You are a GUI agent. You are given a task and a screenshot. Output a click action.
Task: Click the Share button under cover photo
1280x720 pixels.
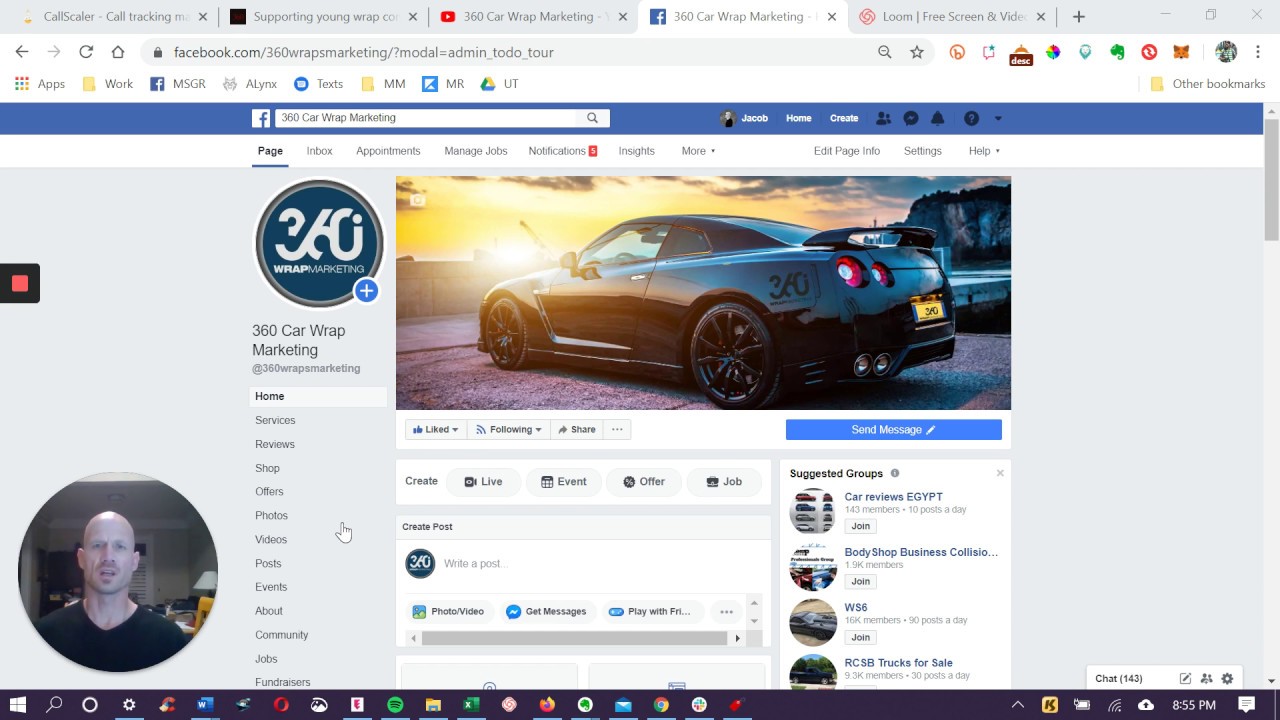pos(577,430)
